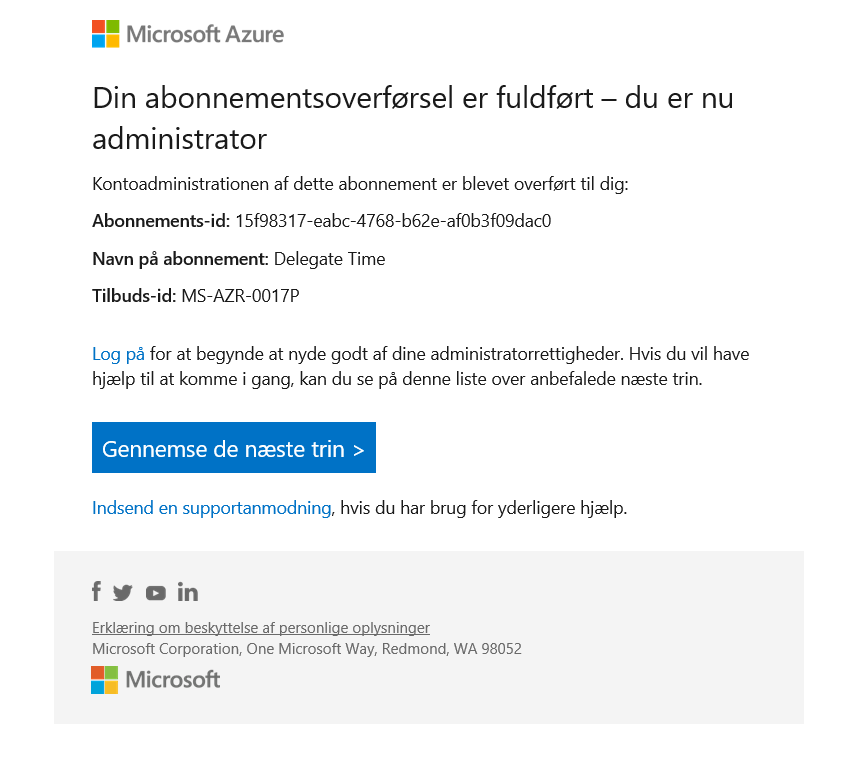Screen dimensions: 843x775
Task: Click the Microsoft Corporation Redmond address text
Action: pyautogui.click(x=306, y=649)
